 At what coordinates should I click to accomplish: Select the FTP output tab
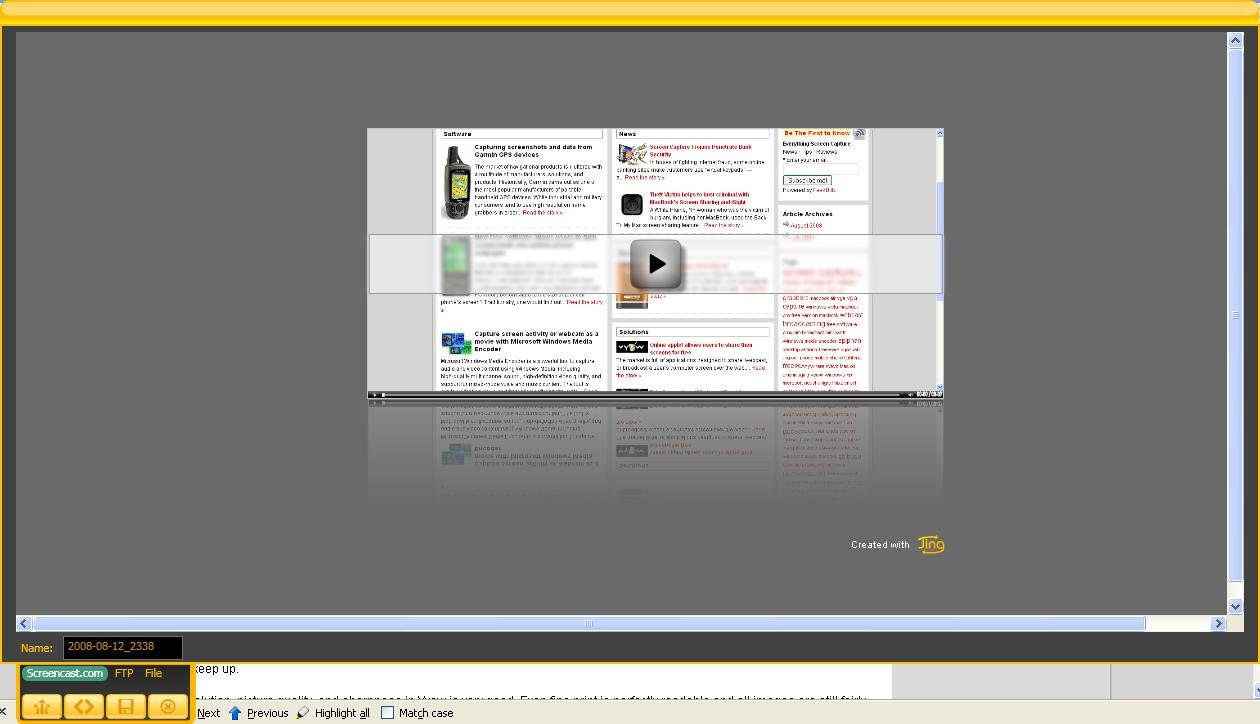(124, 673)
